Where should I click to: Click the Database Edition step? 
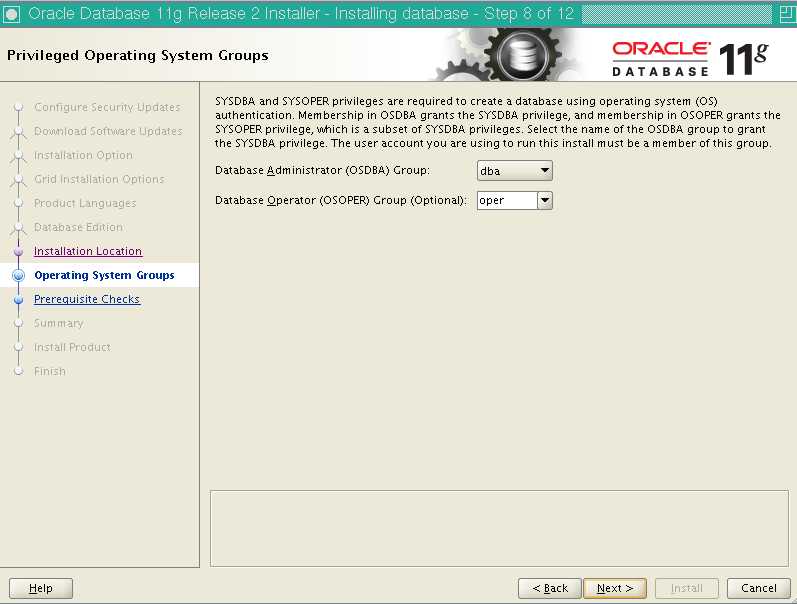point(78,227)
